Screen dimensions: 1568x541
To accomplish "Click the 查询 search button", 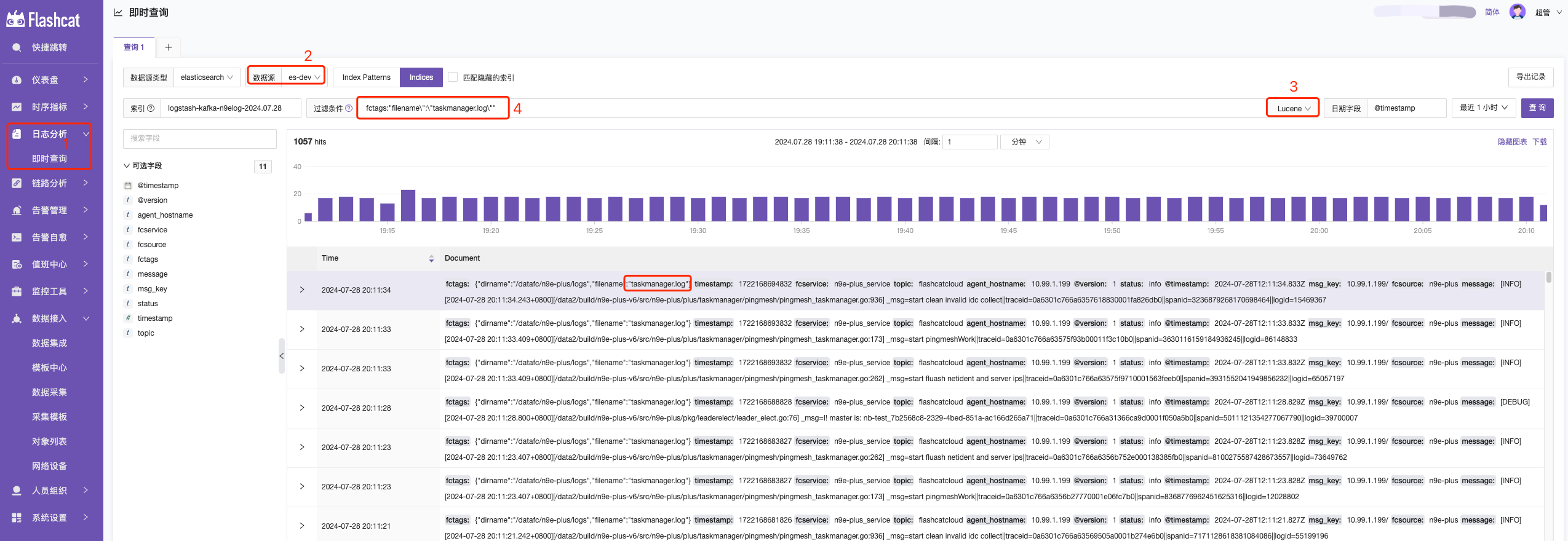I will [x=1537, y=108].
